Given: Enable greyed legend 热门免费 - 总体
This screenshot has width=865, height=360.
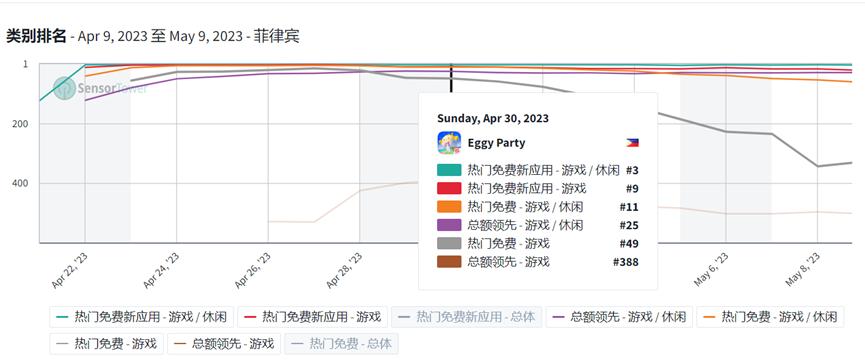Looking at the screenshot, I should click(x=341, y=344).
